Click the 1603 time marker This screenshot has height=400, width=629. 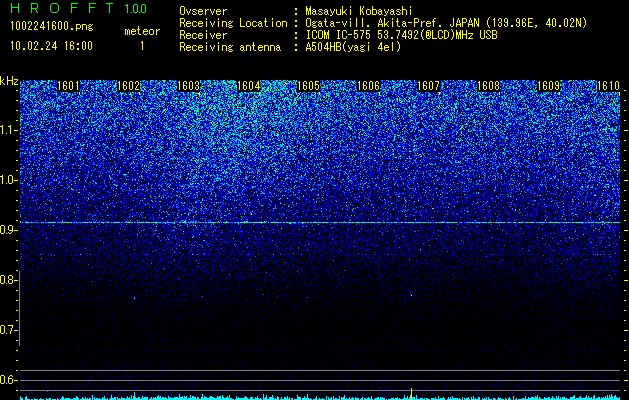pyautogui.click(x=188, y=86)
